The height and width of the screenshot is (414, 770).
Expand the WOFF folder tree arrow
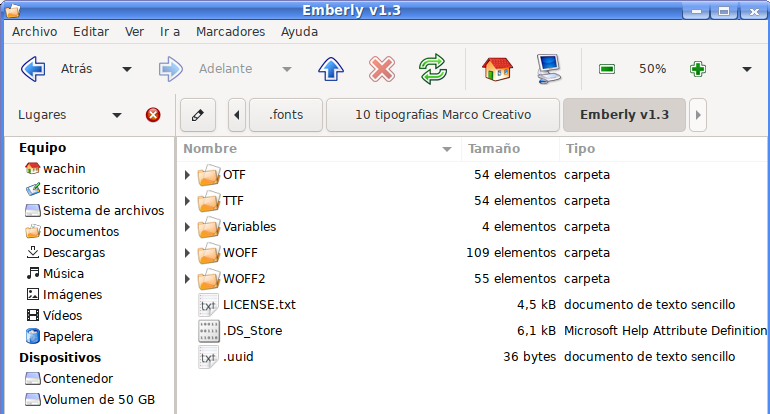pyautogui.click(x=187, y=253)
